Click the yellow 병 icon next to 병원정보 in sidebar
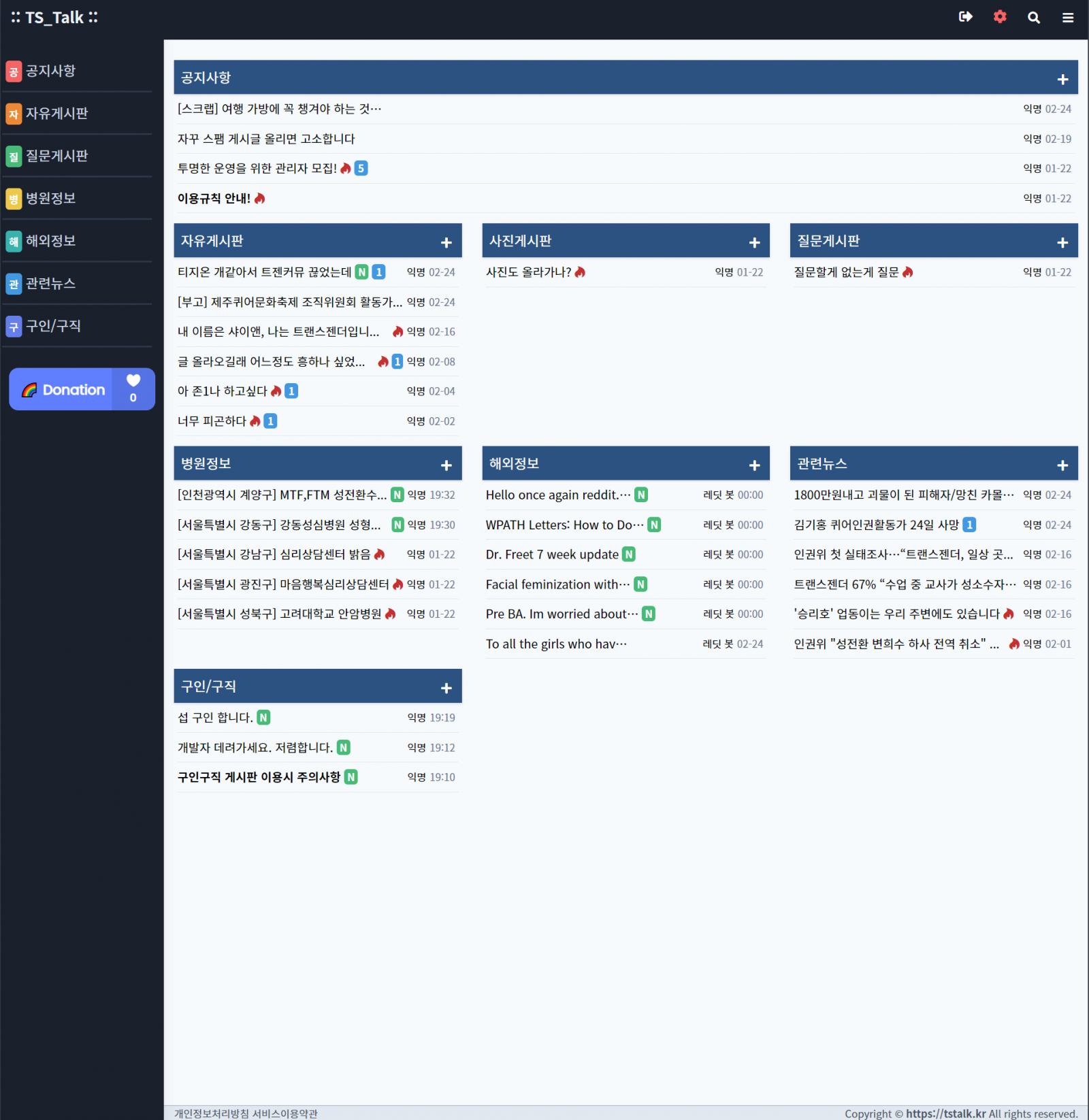The image size is (1089, 1120). click(14, 199)
